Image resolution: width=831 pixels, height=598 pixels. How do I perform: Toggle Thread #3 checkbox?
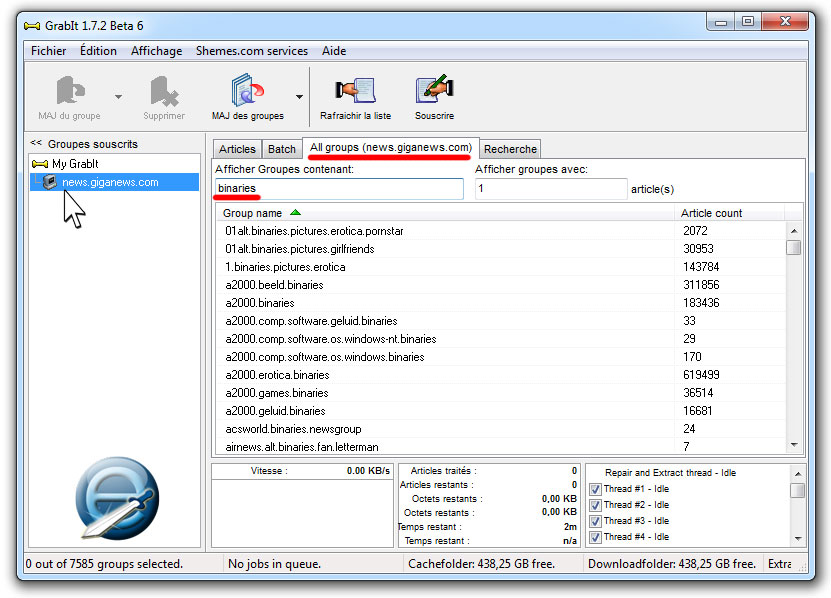595,521
